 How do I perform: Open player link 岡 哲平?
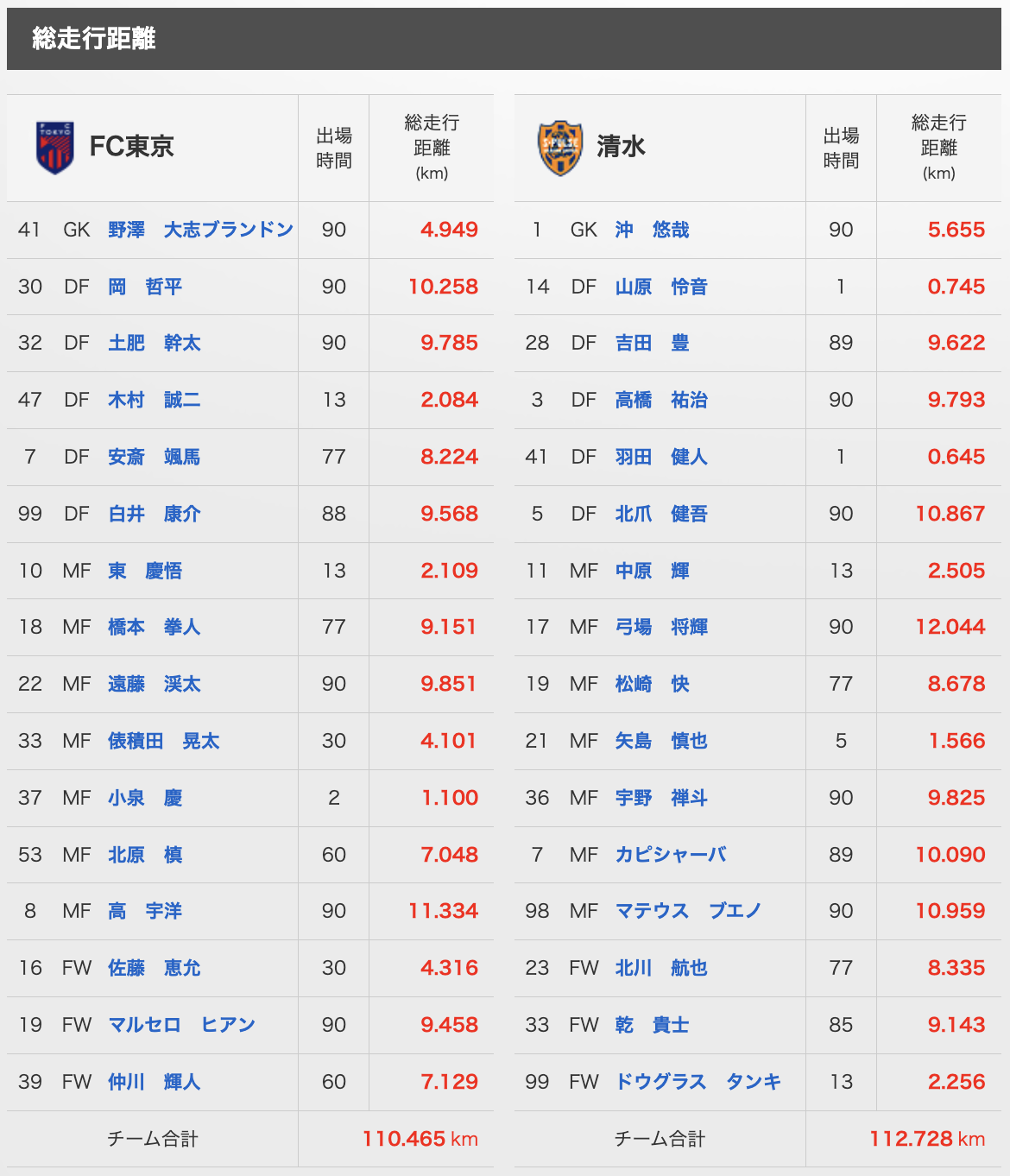[145, 287]
